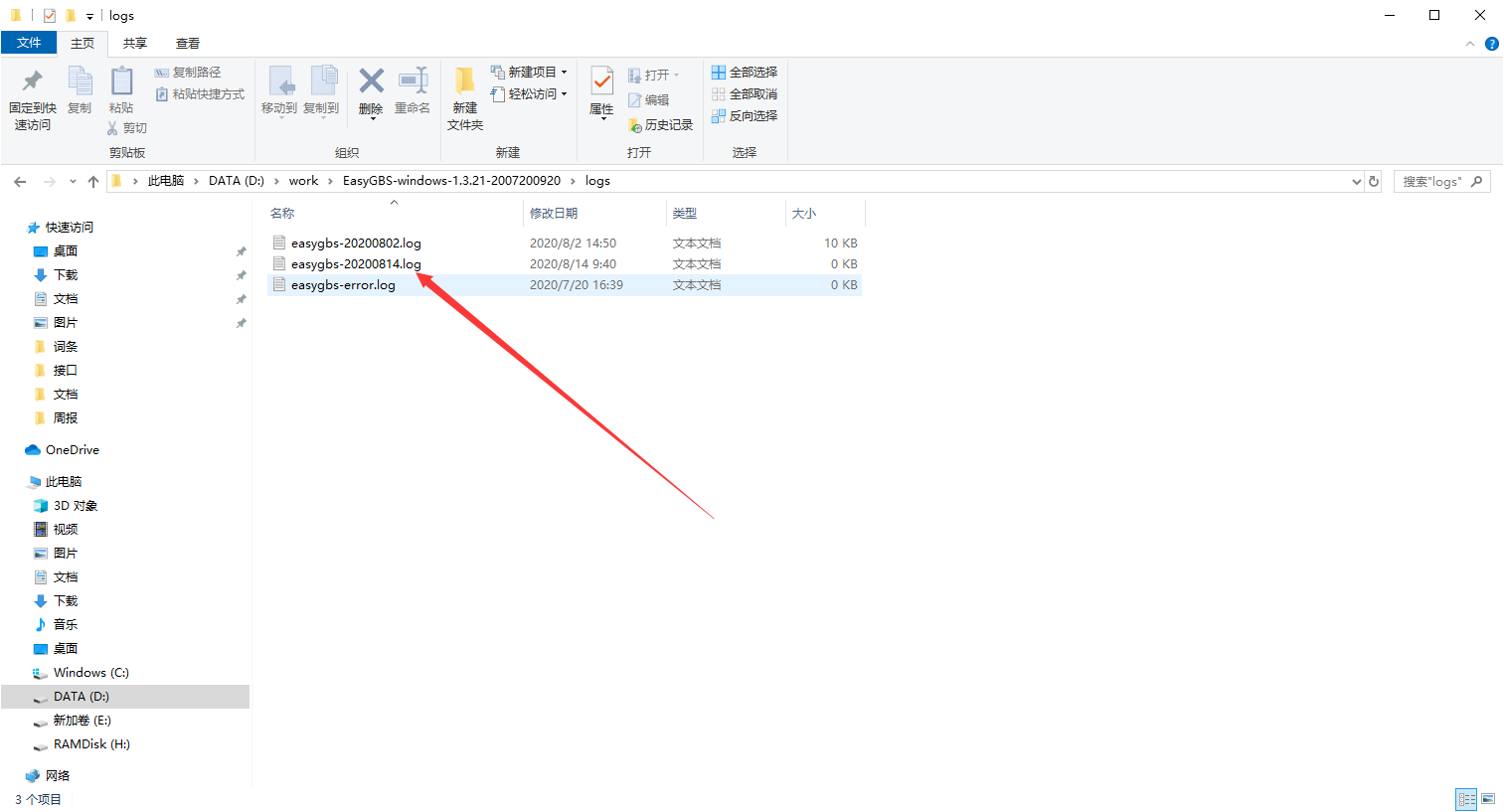Viewport: 1504px width, 812px height.
Task: Click the Cut (剪切) scissors button
Action: pos(127,128)
